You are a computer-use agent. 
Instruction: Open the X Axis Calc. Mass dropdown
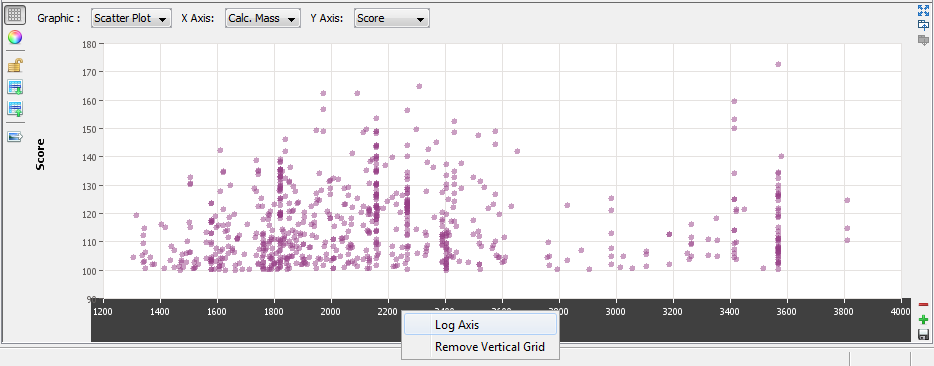(x=262, y=18)
